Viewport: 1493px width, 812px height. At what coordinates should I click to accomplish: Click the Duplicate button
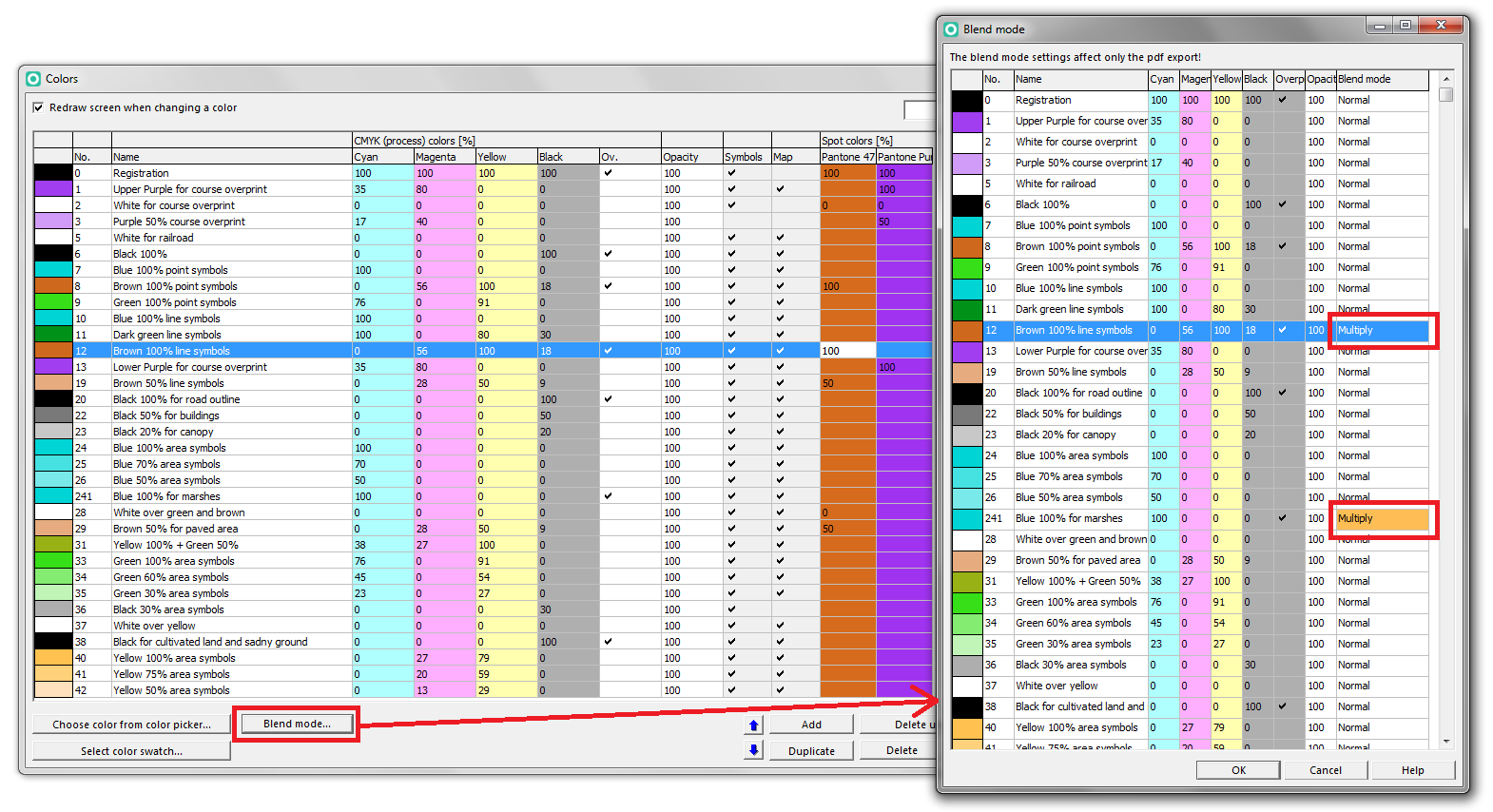click(x=811, y=751)
